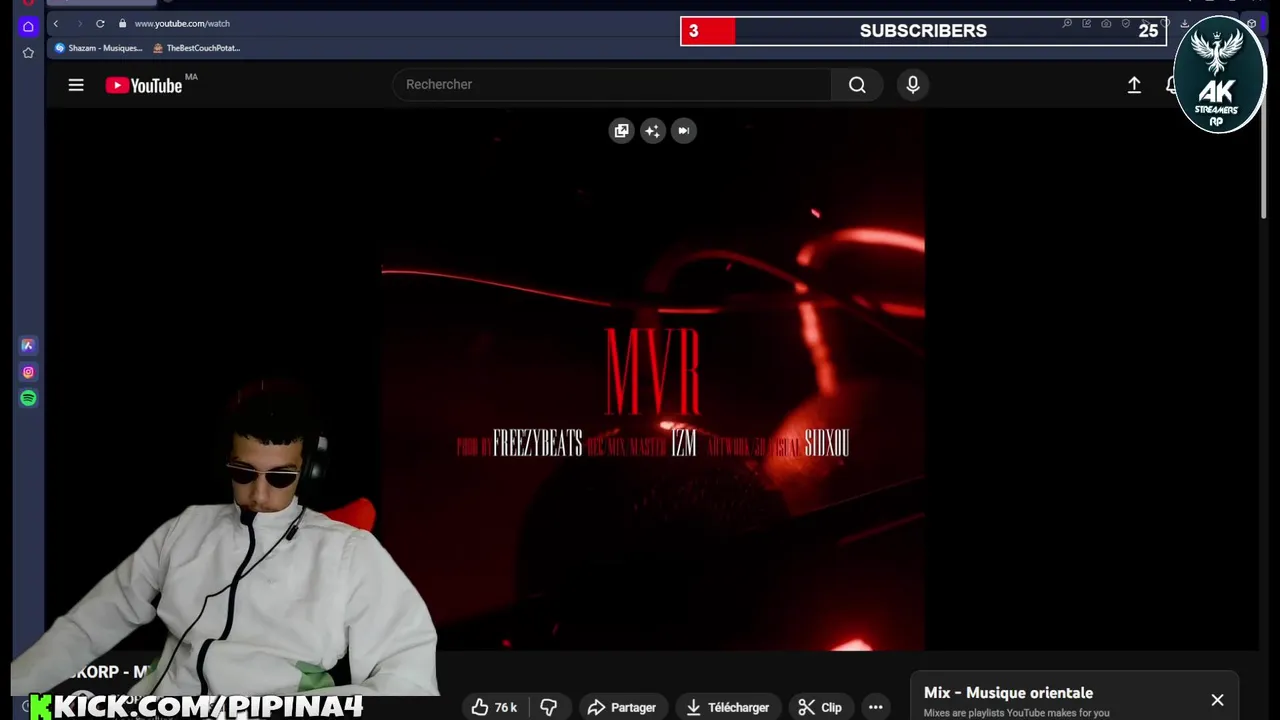1280x720 pixels.
Task: Open YouTube notifications bell
Action: click(x=1172, y=85)
